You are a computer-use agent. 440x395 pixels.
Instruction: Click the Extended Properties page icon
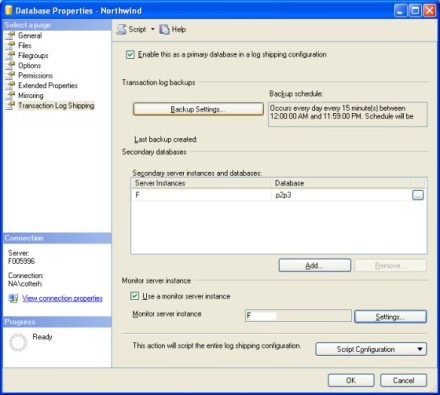[x=10, y=85]
